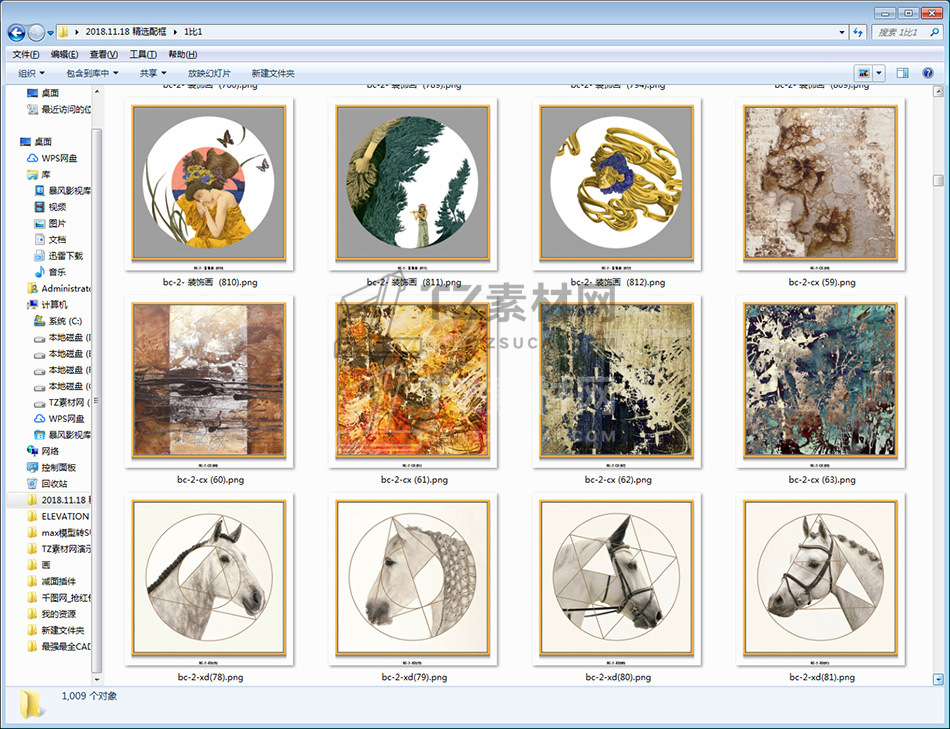Open the address bar history dropdown arrow
The width and height of the screenshot is (950, 729).
coord(841,32)
